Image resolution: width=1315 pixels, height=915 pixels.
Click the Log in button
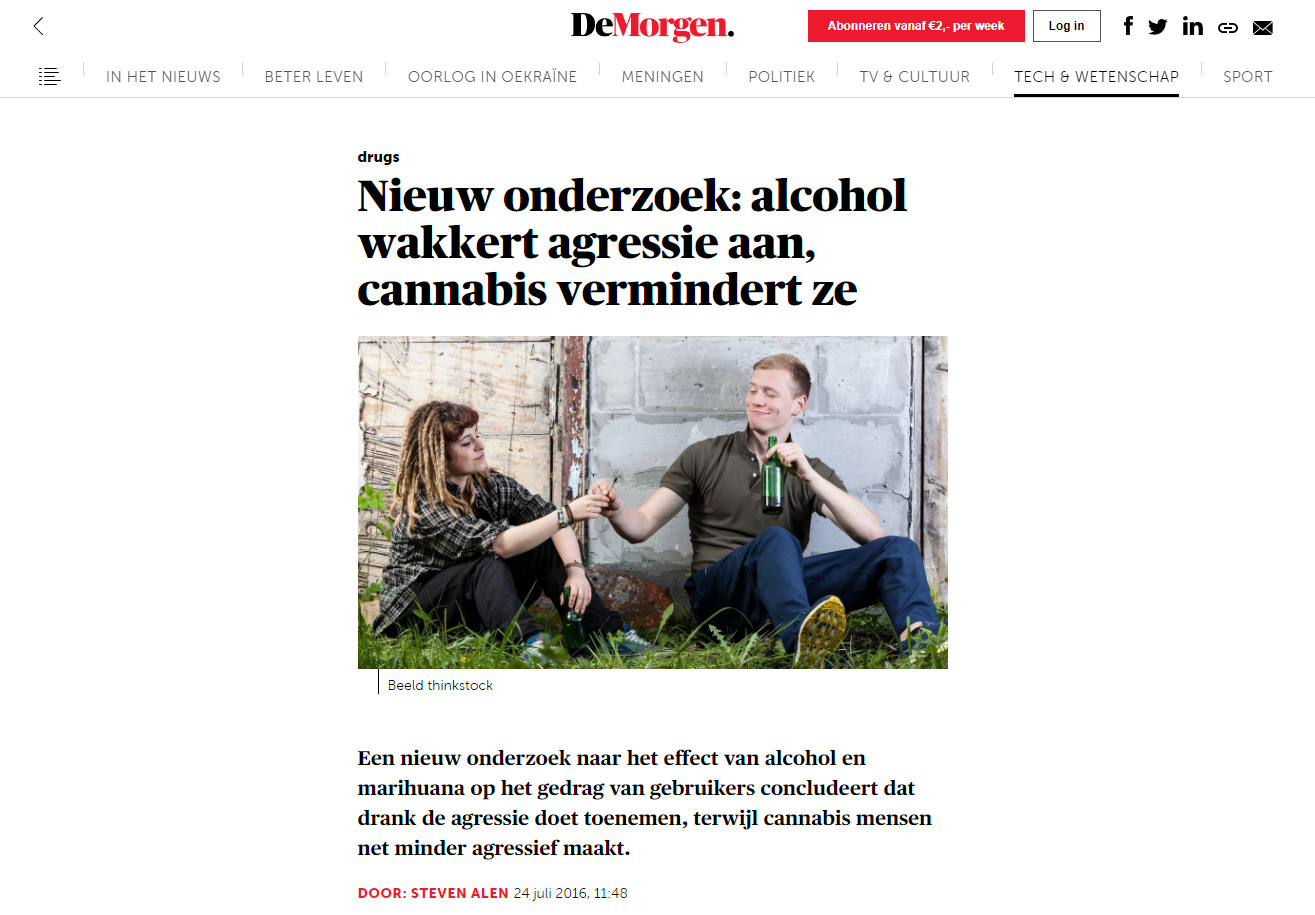tap(1066, 26)
